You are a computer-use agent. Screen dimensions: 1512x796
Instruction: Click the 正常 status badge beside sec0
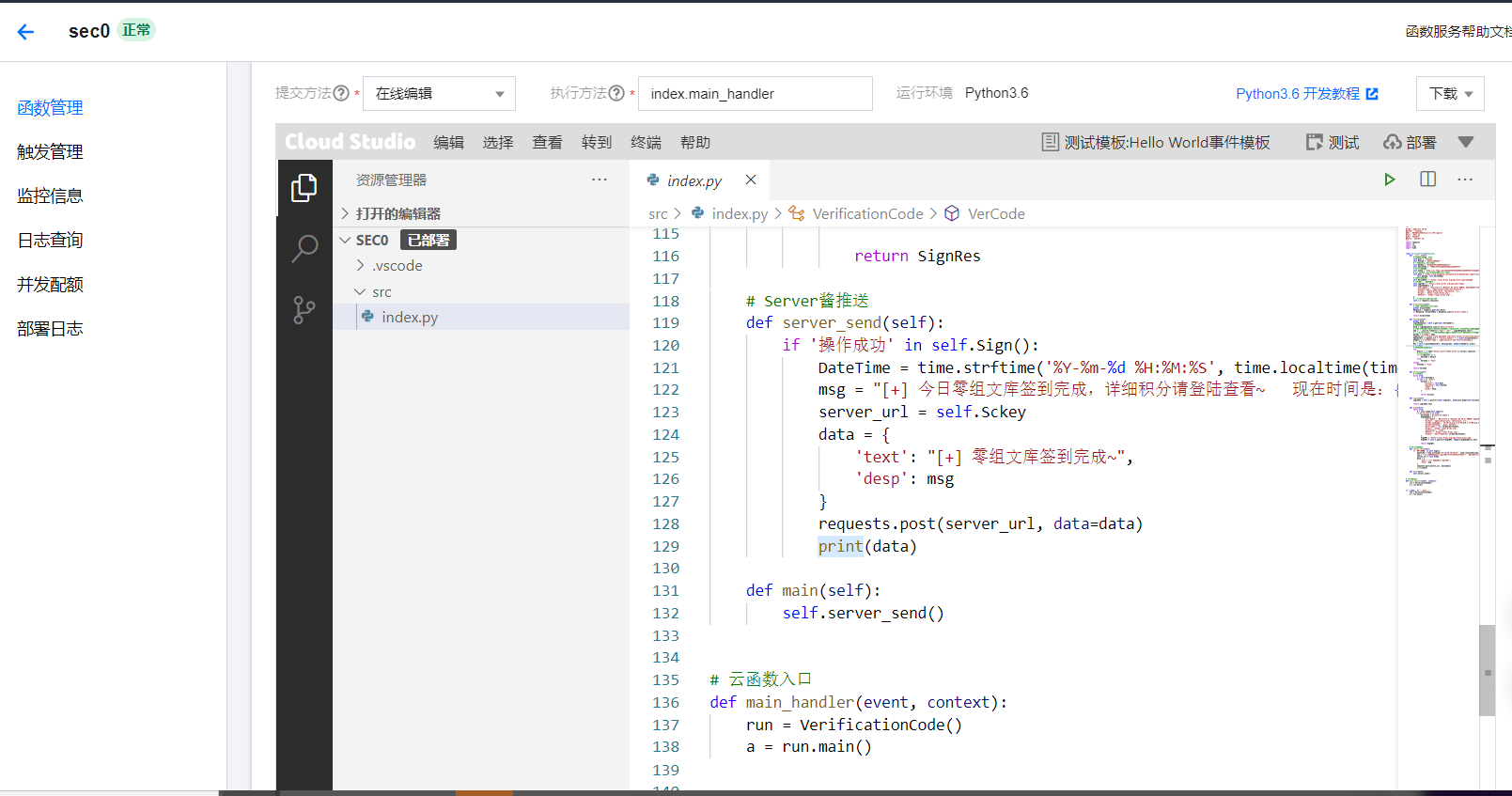coord(136,30)
